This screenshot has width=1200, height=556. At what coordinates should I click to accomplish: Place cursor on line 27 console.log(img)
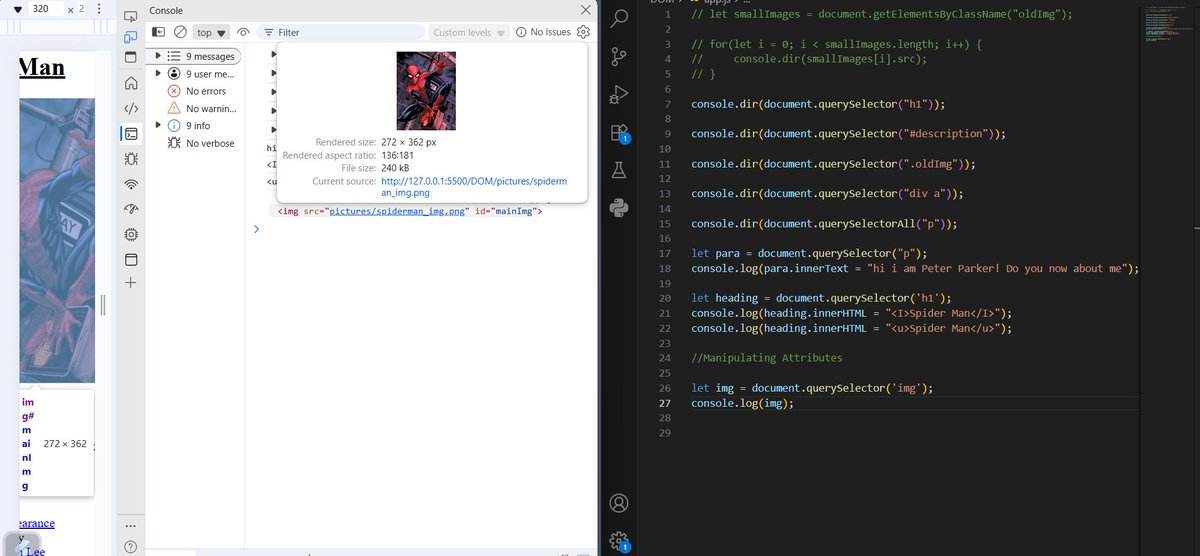[742, 403]
